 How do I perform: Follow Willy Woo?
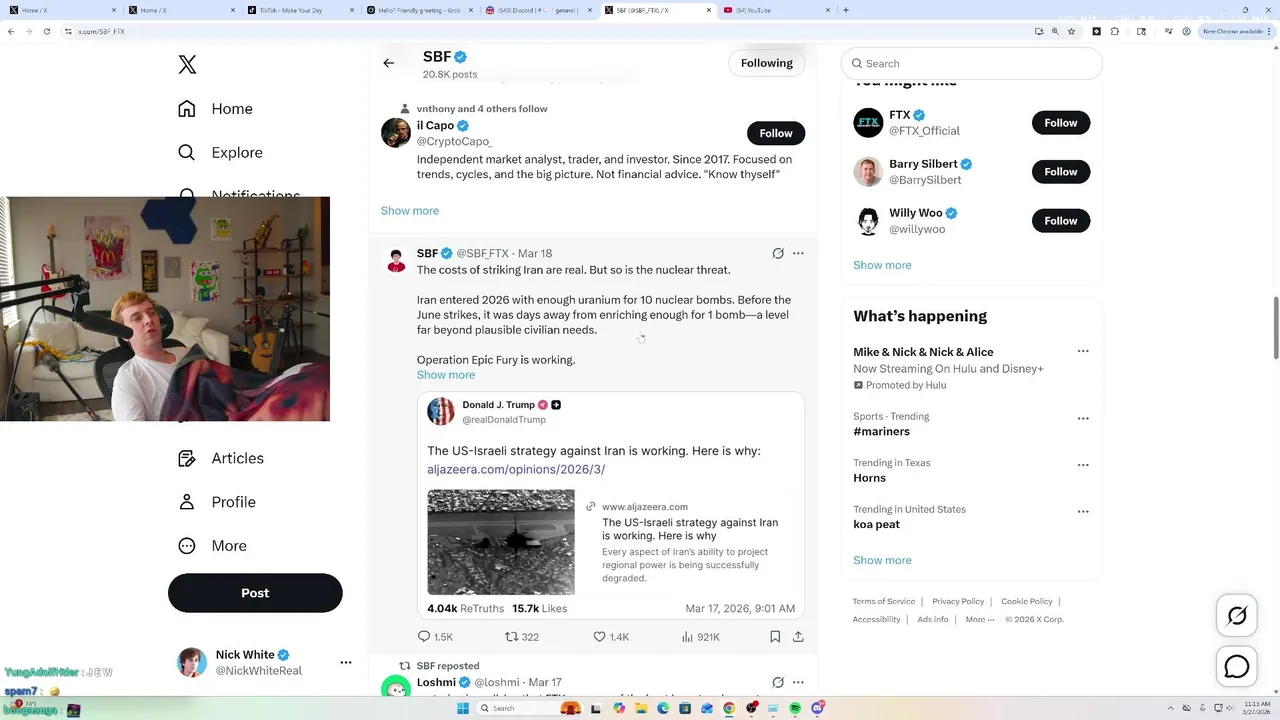click(1061, 221)
